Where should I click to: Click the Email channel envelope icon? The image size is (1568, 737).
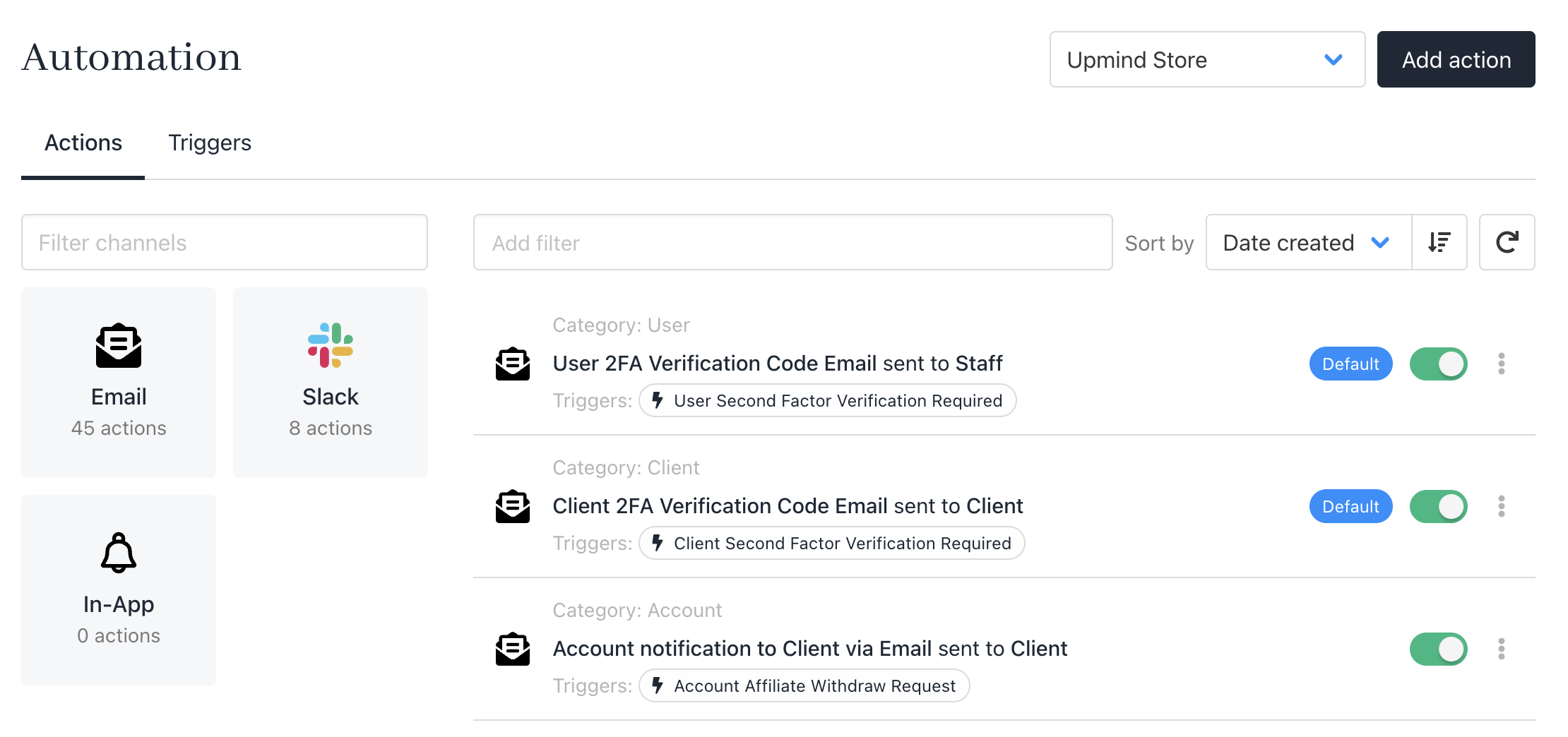[x=119, y=346]
